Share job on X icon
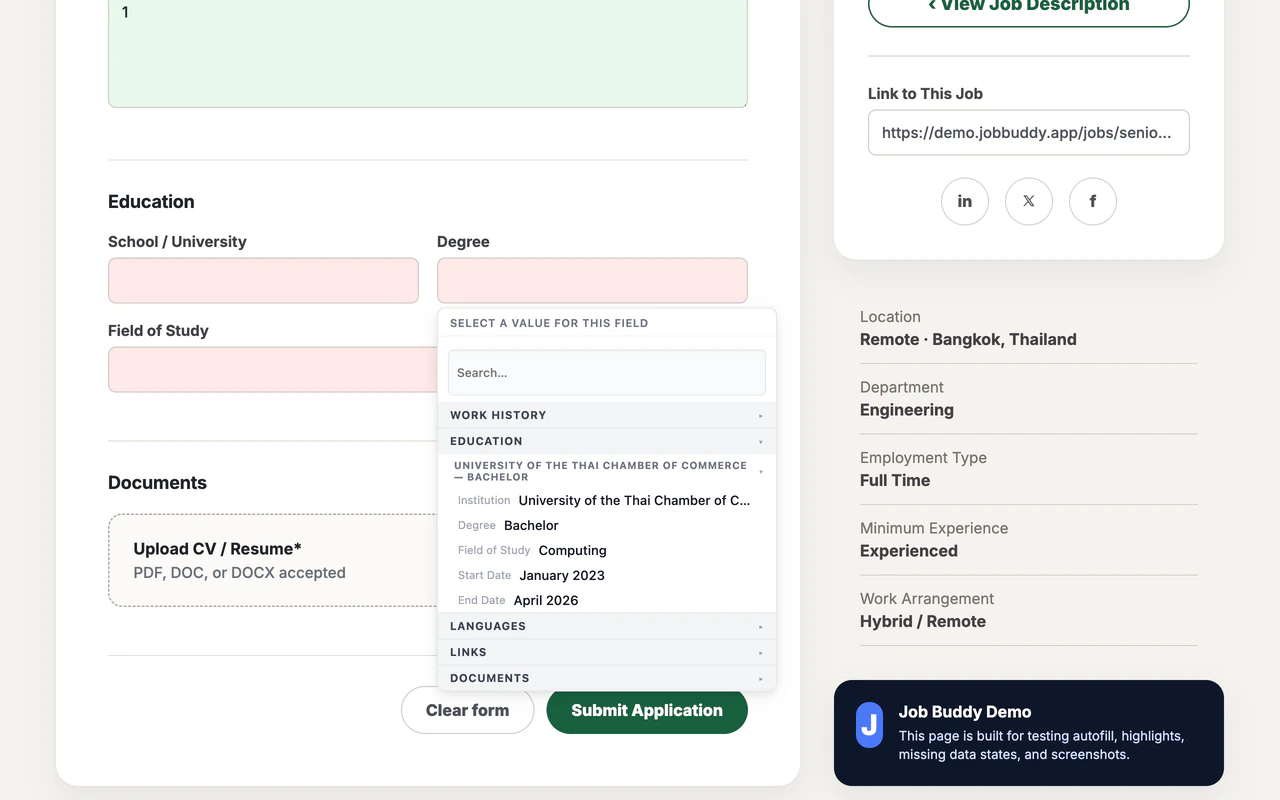 tap(1029, 201)
